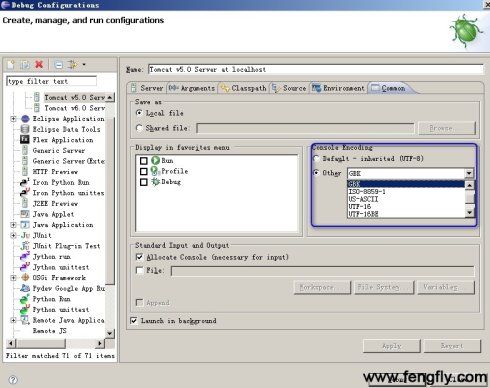490x388 pixels.
Task: Click the Variables button
Action: click(446, 287)
